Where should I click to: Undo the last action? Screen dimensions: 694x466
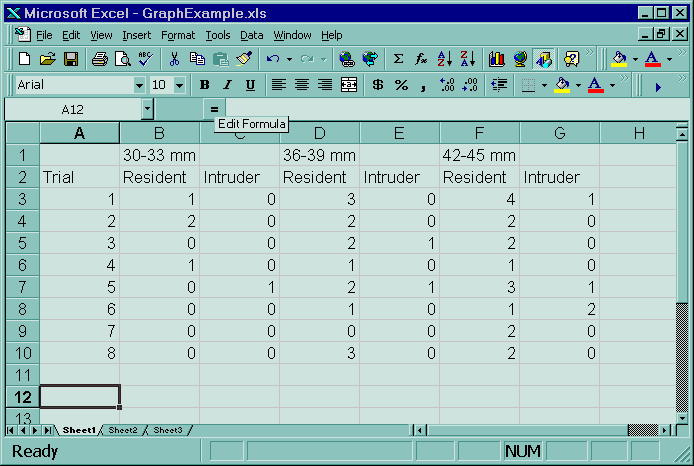(x=273, y=58)
